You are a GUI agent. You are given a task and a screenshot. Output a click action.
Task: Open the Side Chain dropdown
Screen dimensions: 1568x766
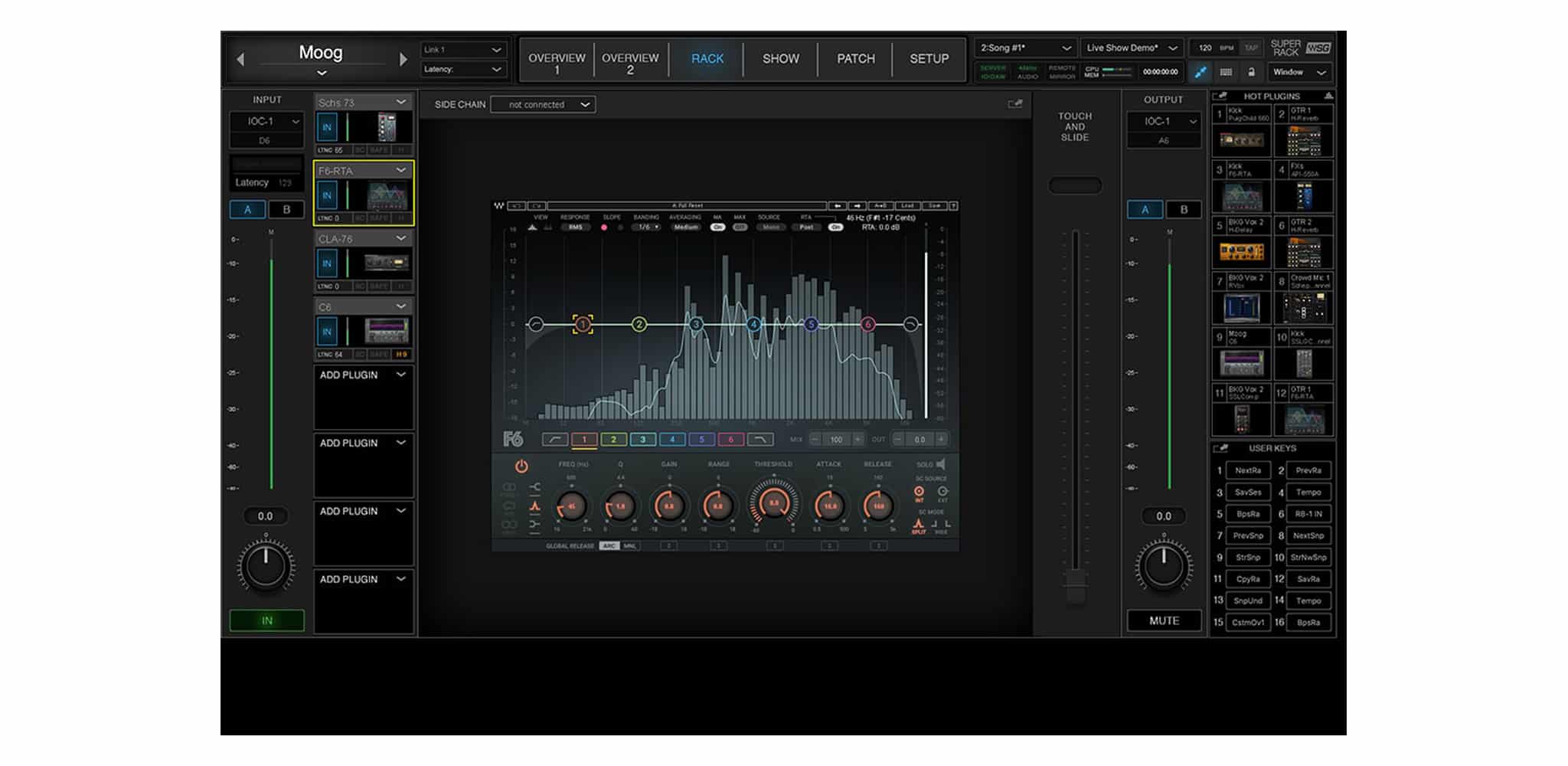pos(543,105)
